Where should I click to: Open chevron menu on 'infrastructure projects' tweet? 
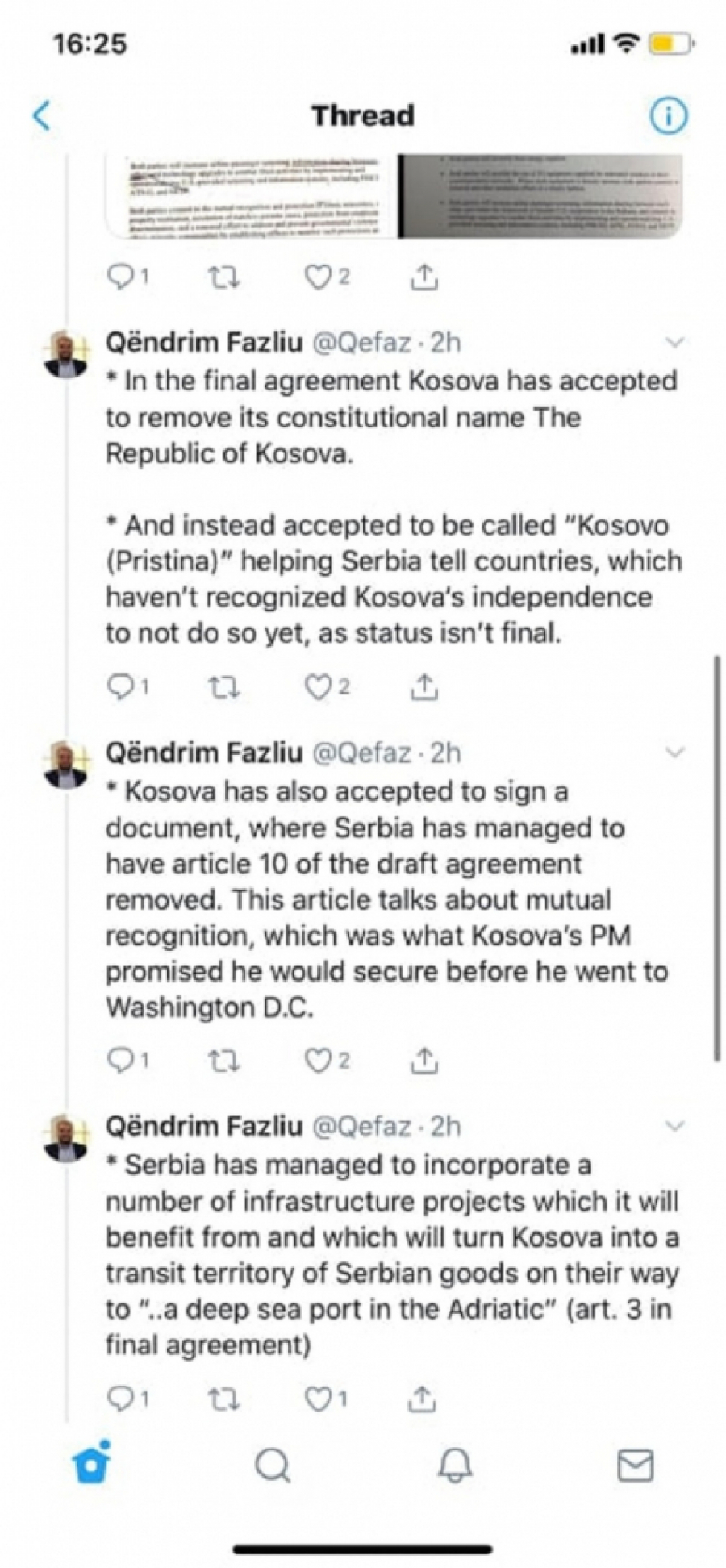coord(674,1126)
